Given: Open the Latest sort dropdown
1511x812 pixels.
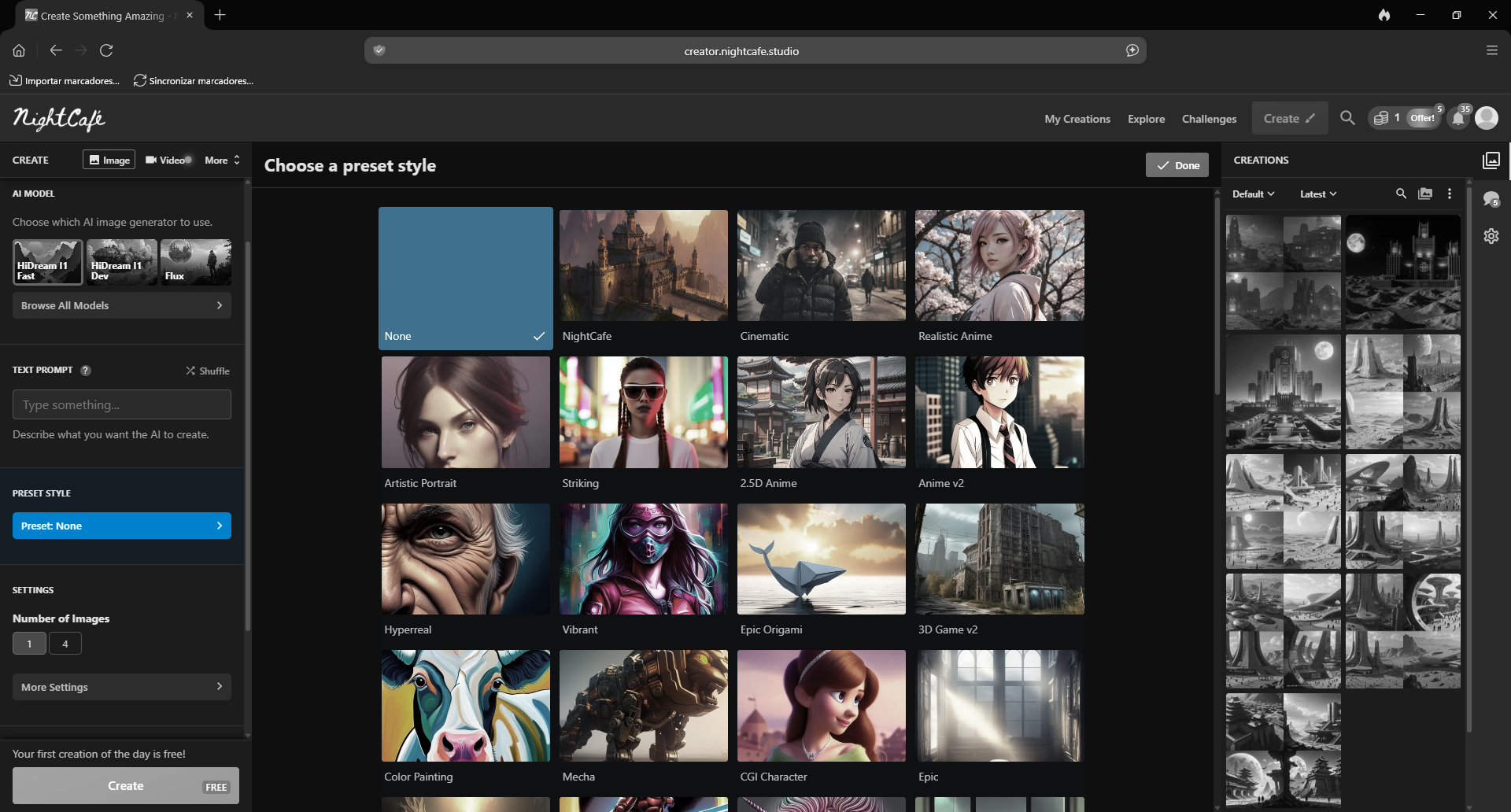Looking at the screenshot, I should click(x=1317, y=193).
